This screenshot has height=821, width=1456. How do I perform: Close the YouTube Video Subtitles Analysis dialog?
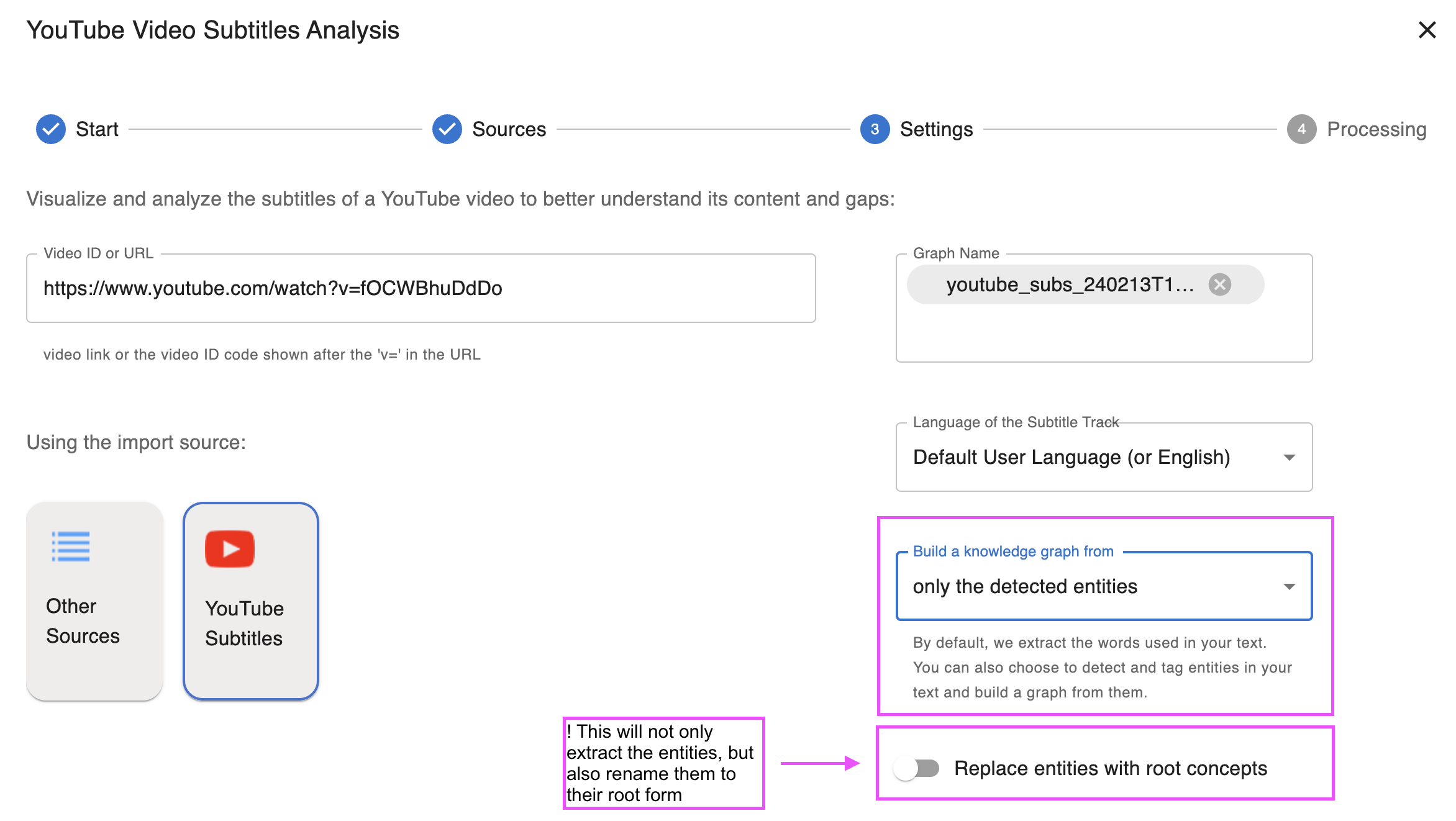(1427, 30)
